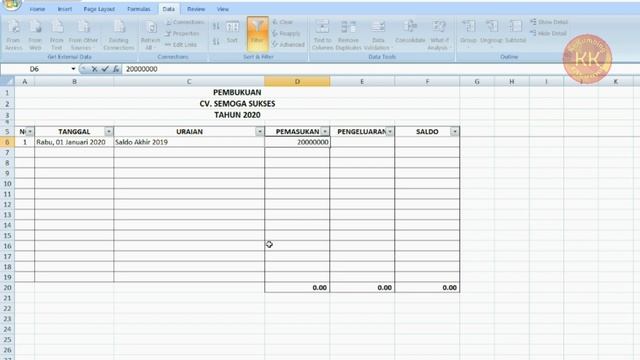Click the Office button logo
This screenshot has width=640, height=360.
coord(11,4)
